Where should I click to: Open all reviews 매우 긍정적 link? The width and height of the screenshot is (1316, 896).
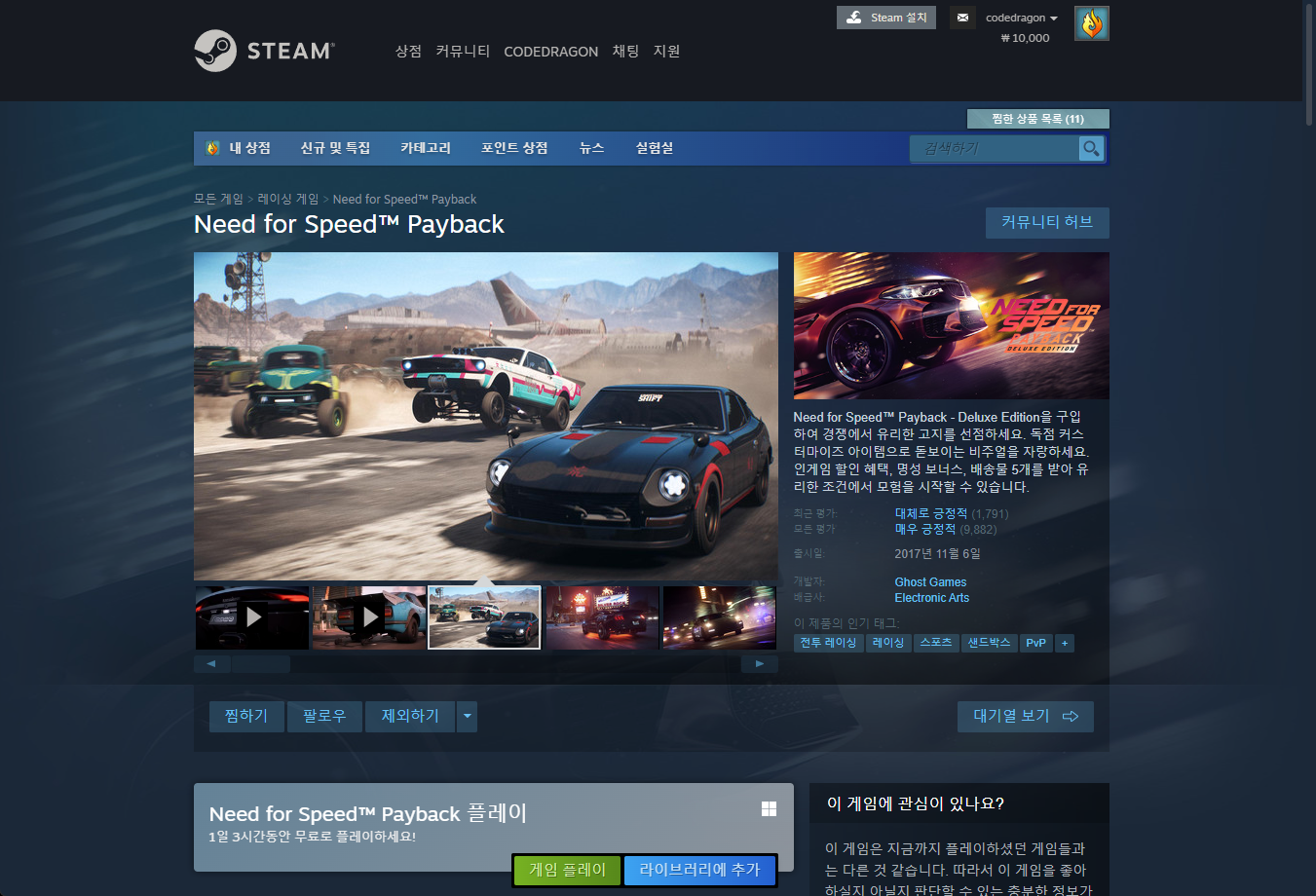(x=925, y=529)
